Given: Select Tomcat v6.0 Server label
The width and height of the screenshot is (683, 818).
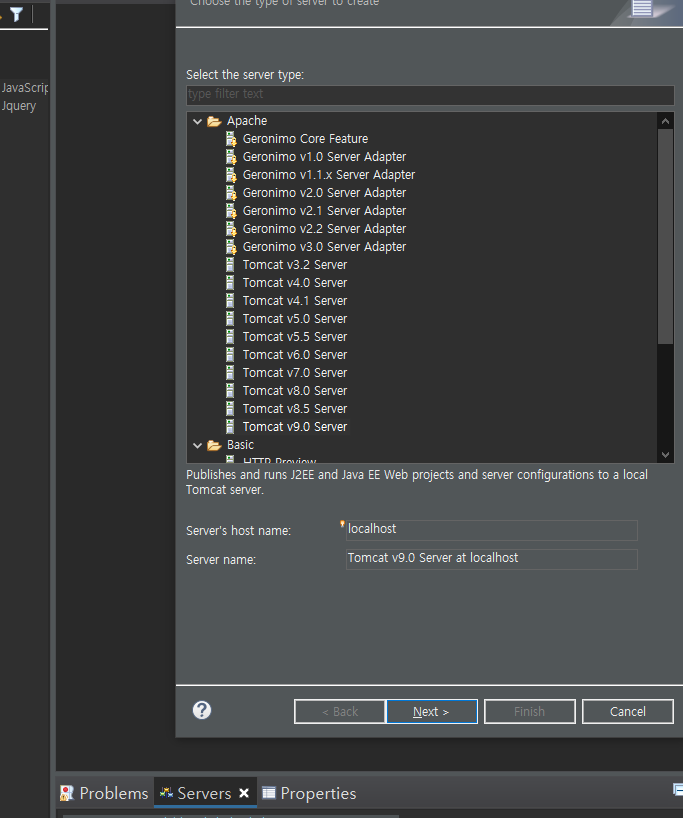Looking at the screenshot, I should pos(295,355).
